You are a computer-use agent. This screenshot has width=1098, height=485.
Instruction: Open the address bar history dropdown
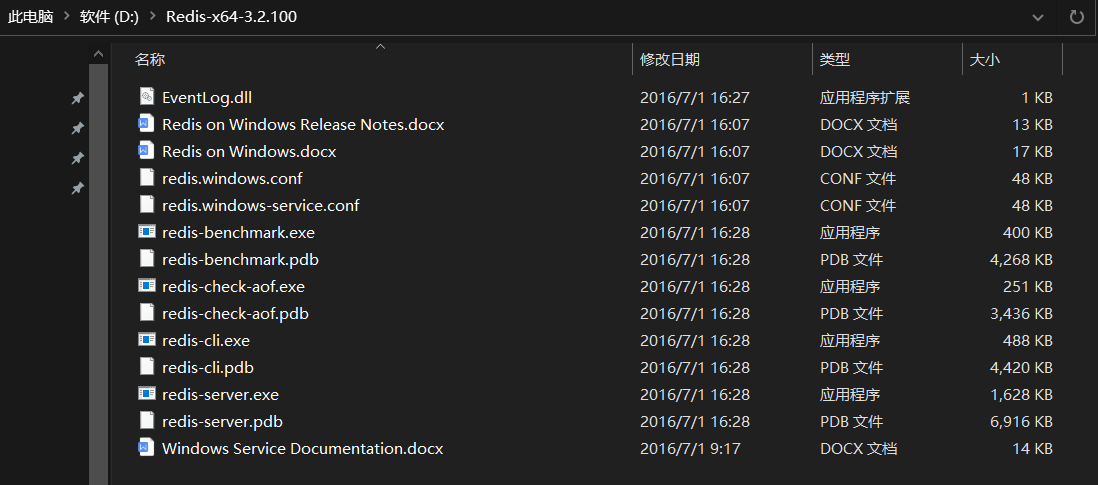point(1039,17)
